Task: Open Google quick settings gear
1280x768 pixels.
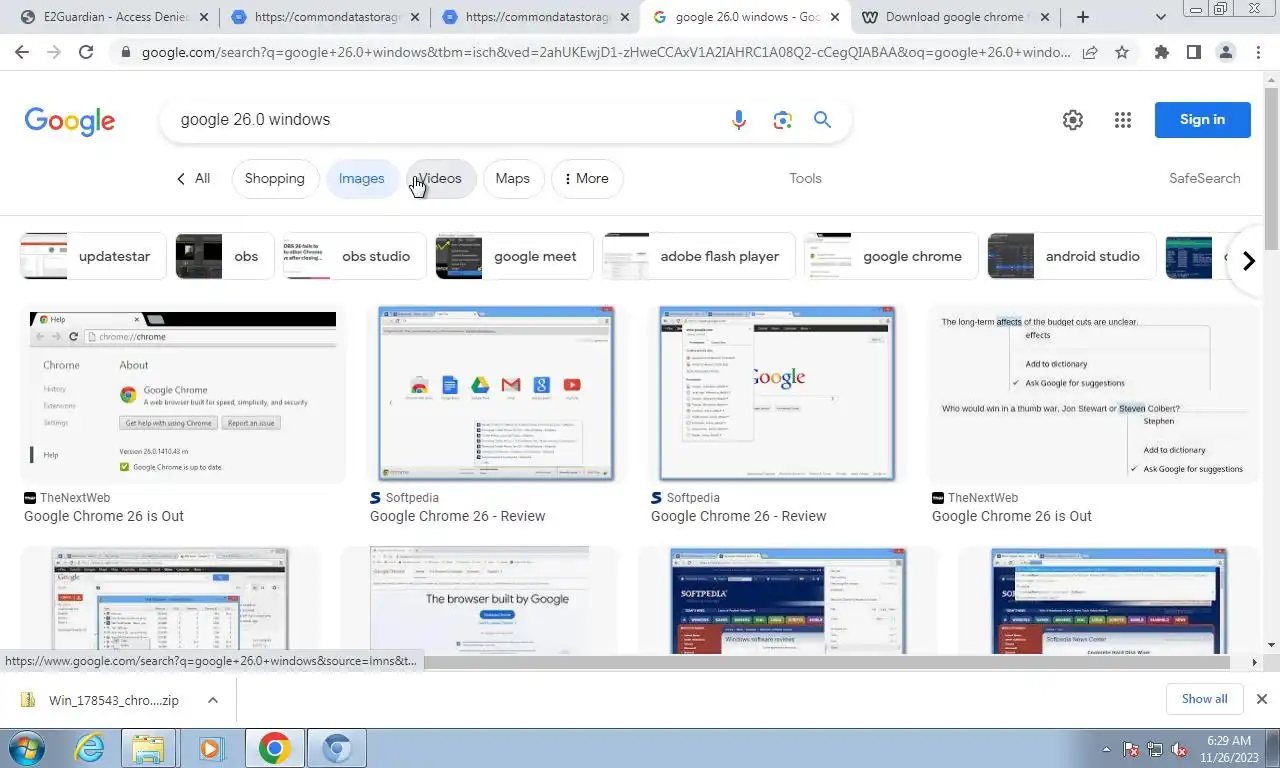Action: point(1073,120)
